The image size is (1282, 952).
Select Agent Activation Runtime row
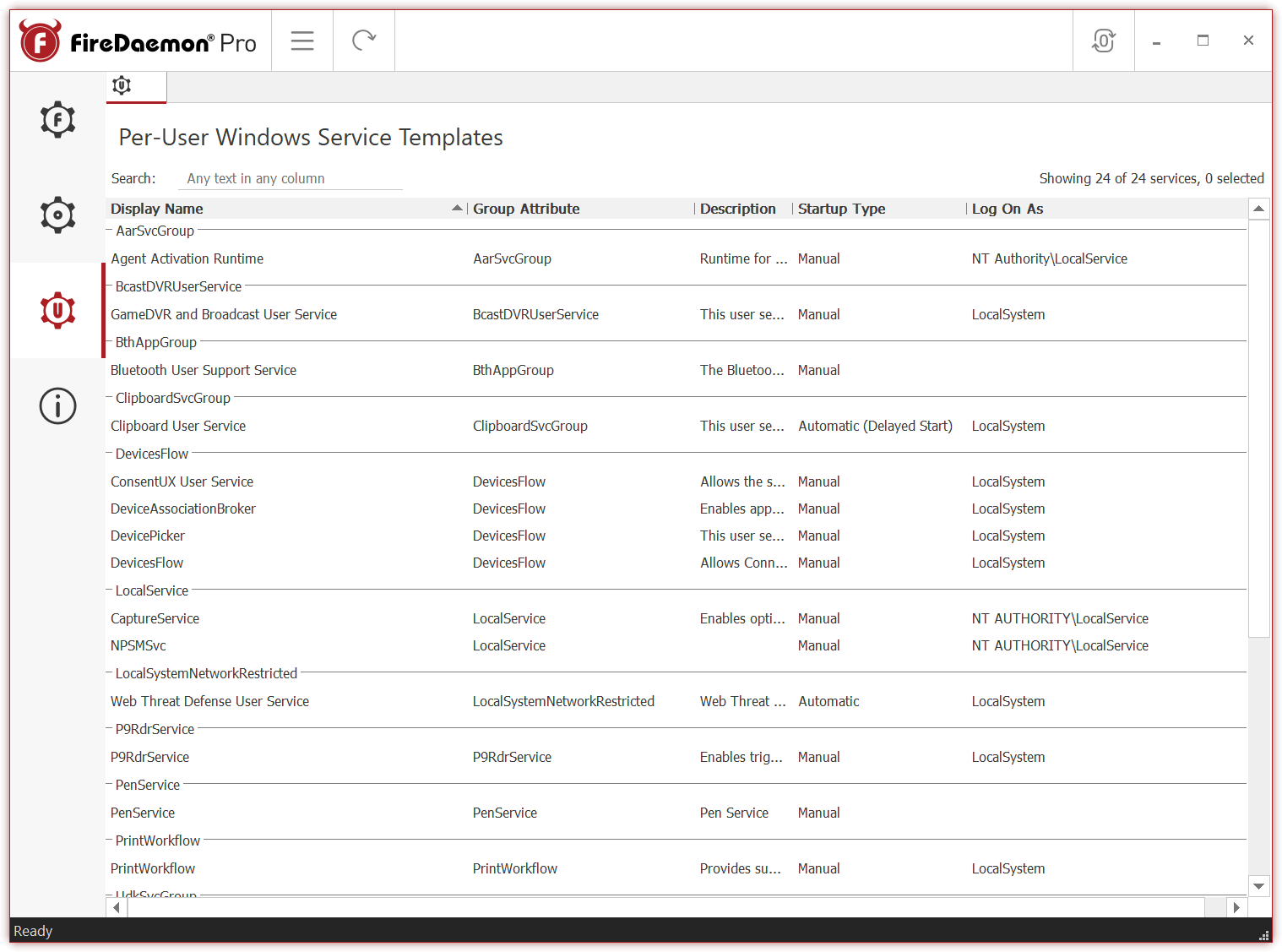point(676,258)
